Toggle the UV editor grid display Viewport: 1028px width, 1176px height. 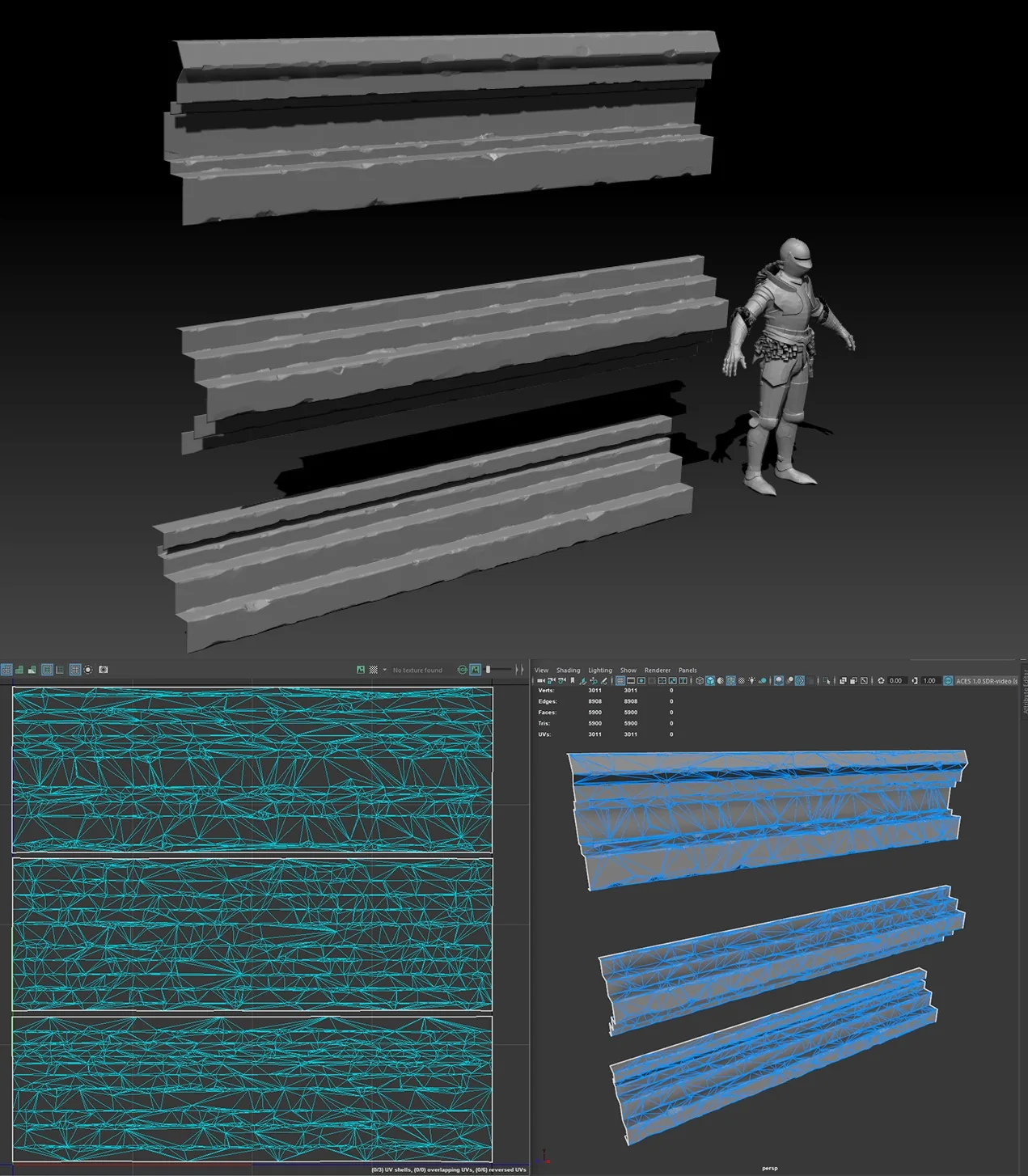point(75,670)
